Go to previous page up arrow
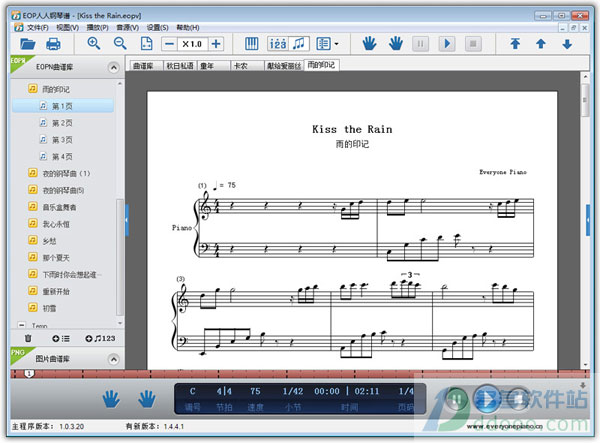This screenshot has height=443, width=600. [541, 44]
